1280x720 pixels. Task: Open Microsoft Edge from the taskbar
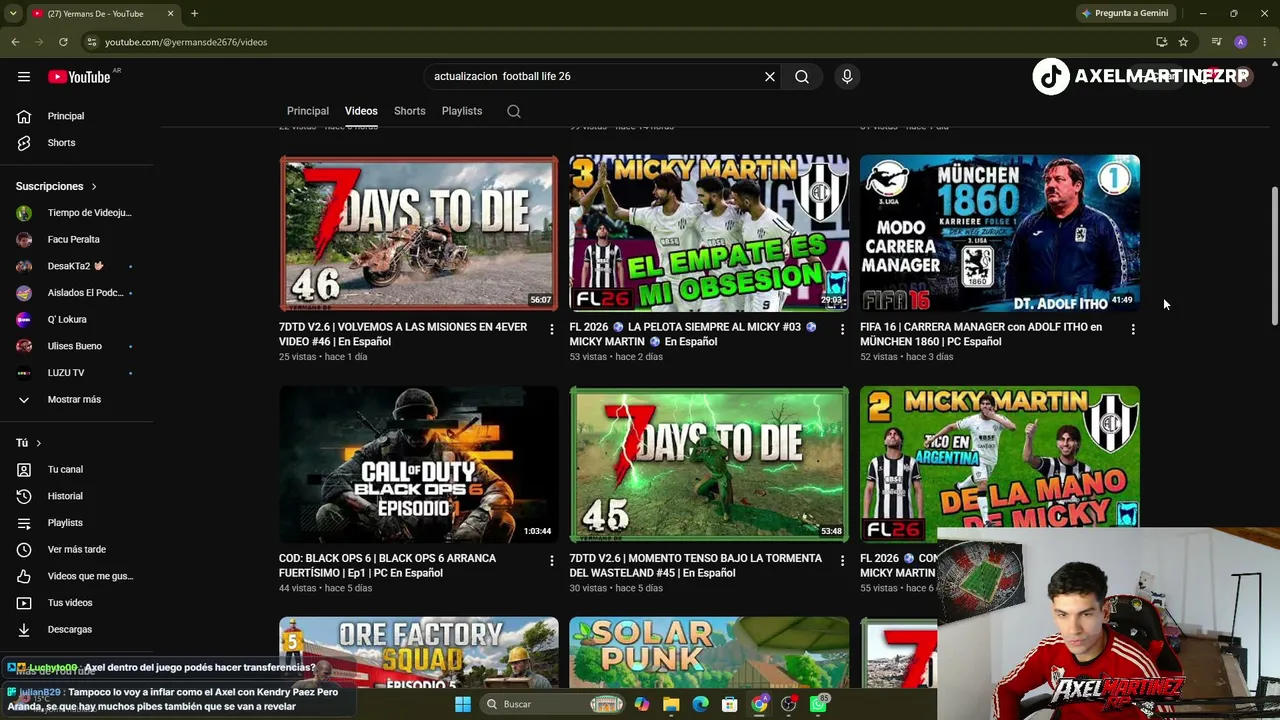click(700, 704)
